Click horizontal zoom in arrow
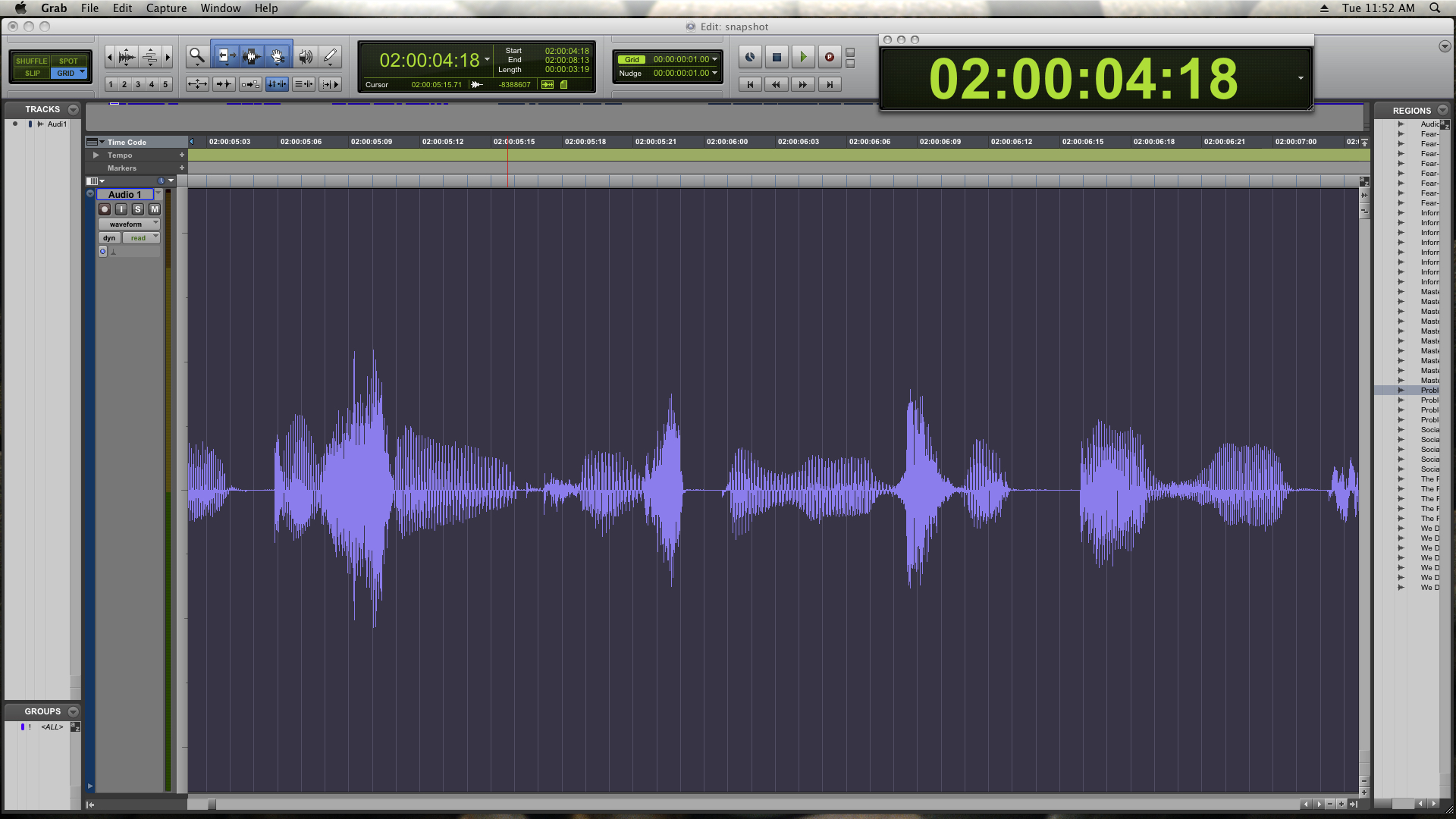 coord(168,56)
